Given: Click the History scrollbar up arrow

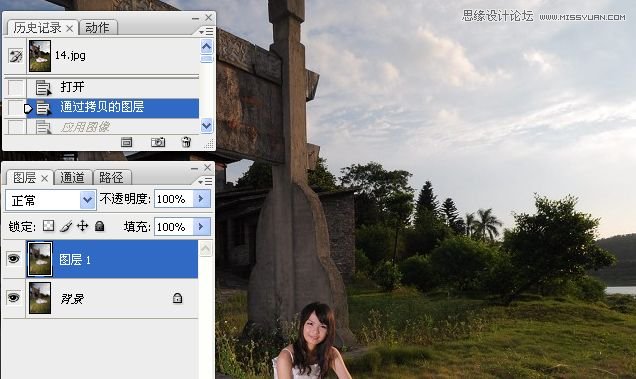Looking at the screenshot, I should click(206, 47).
